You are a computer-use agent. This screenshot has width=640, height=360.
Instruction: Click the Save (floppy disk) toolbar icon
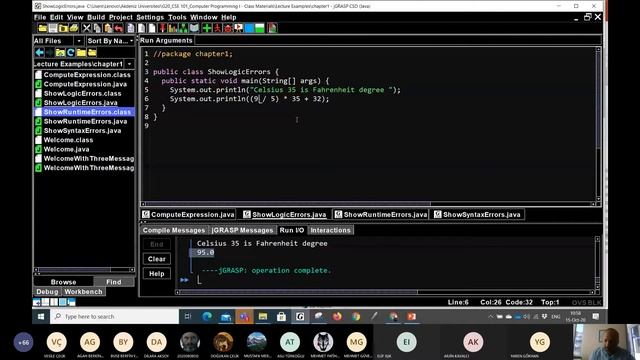point(53,28)
